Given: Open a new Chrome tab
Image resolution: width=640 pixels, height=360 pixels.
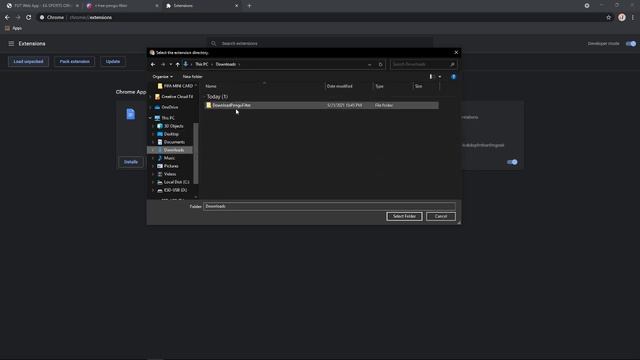Looking at the screenshot, I should pyautogui.click(x=249, y=6).
